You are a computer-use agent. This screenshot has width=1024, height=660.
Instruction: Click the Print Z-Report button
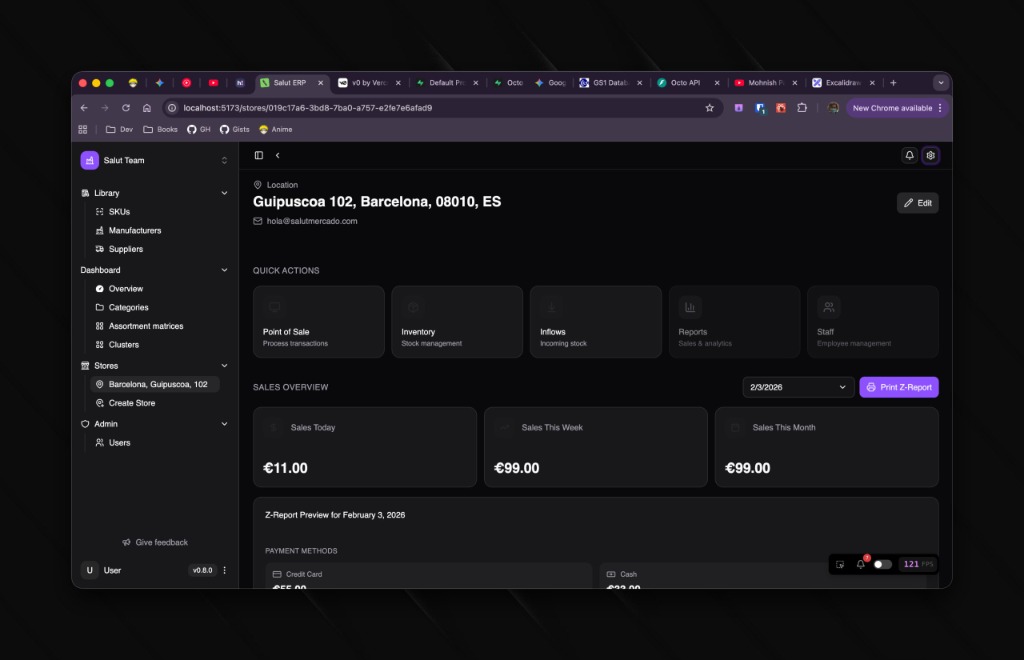[x=898, y=387]
